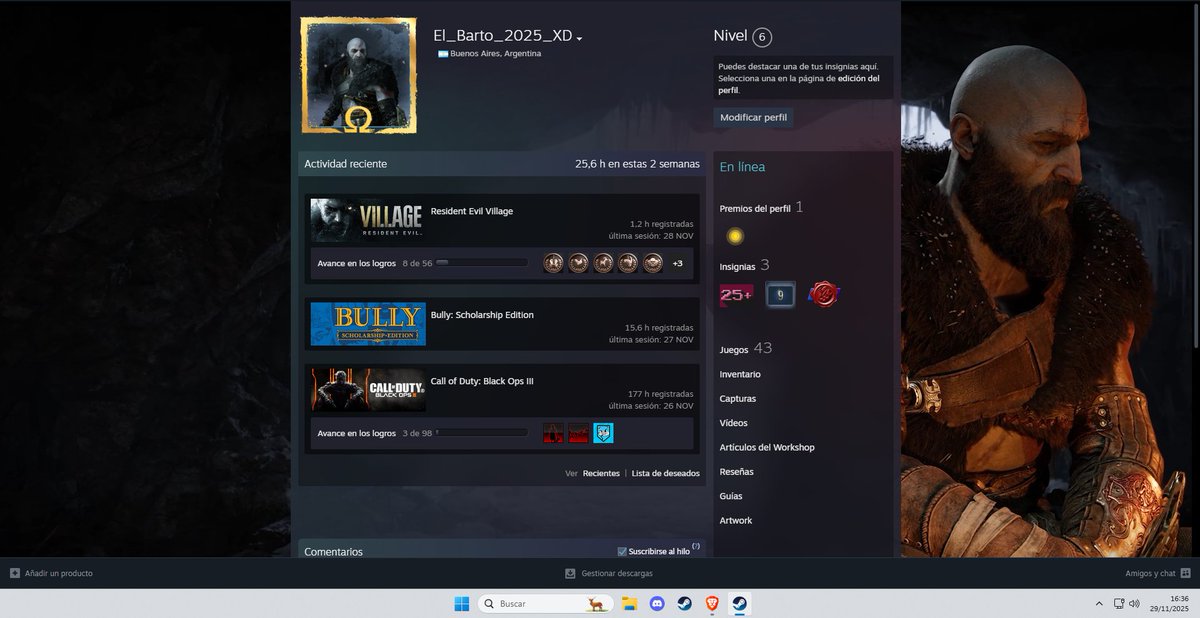
Task: Open the cyan shield Black Ops III achievement
Action: (603, 433)
